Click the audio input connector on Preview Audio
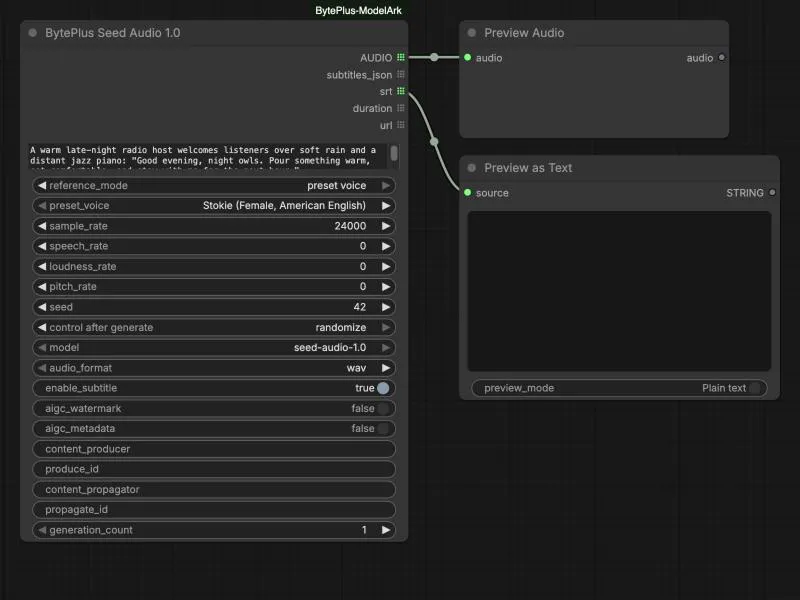 (x=467, y=58)
